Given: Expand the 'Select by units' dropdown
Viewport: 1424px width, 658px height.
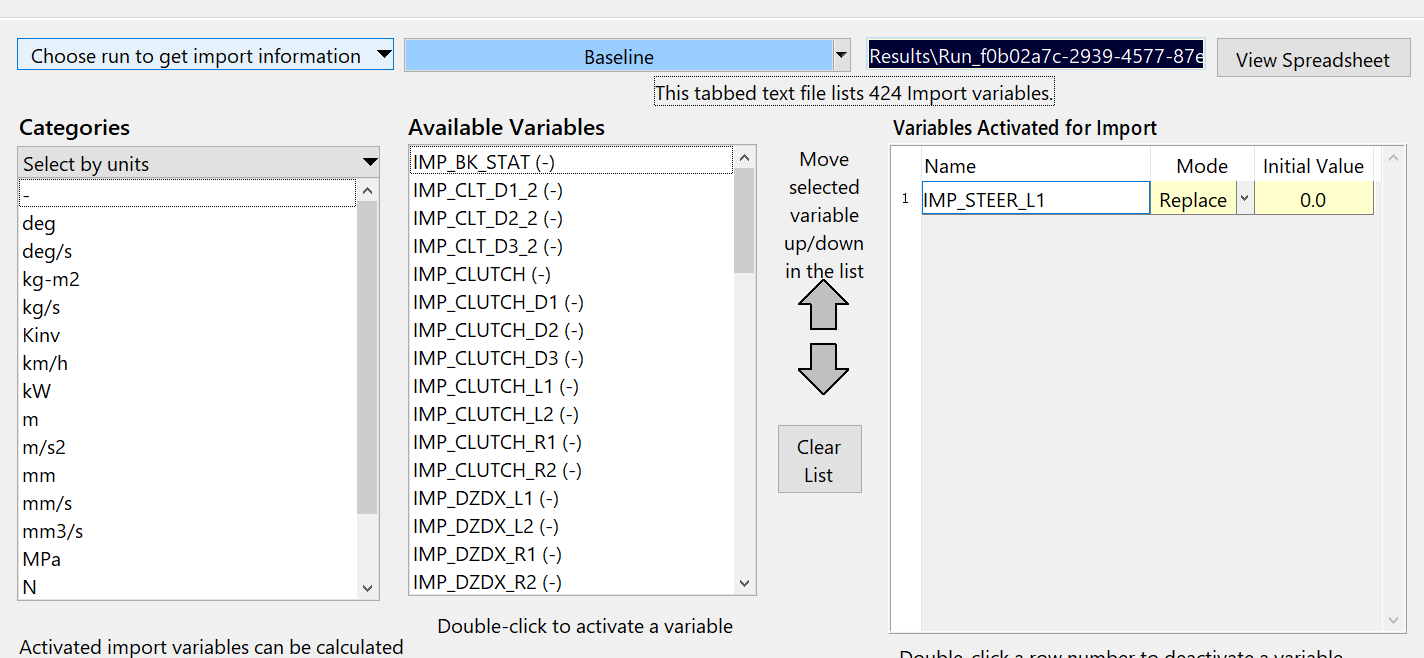Looking at the screenshot, I should click(199, 163).
